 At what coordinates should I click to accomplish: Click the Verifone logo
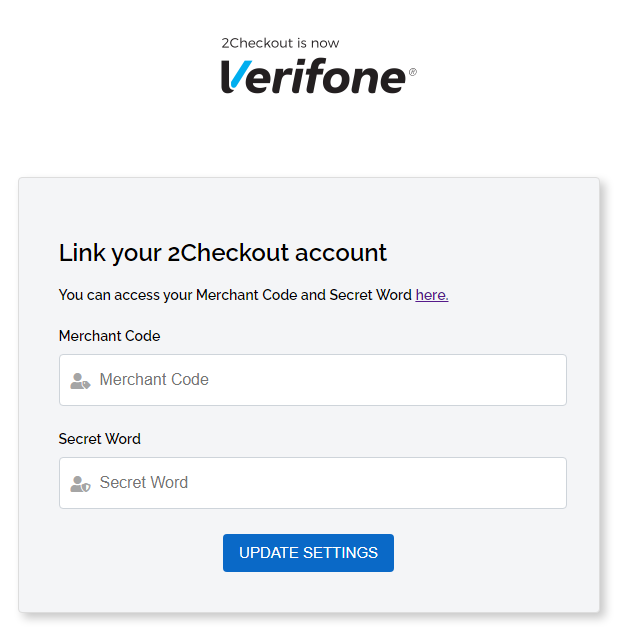point(318,76)
